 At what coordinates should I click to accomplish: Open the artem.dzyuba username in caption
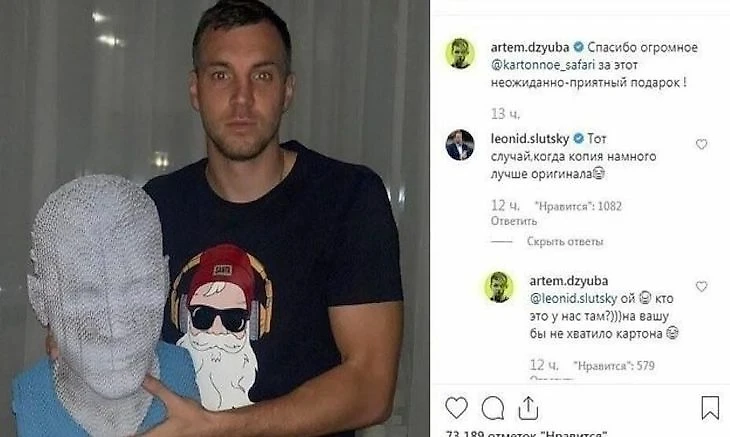[530, 47]
